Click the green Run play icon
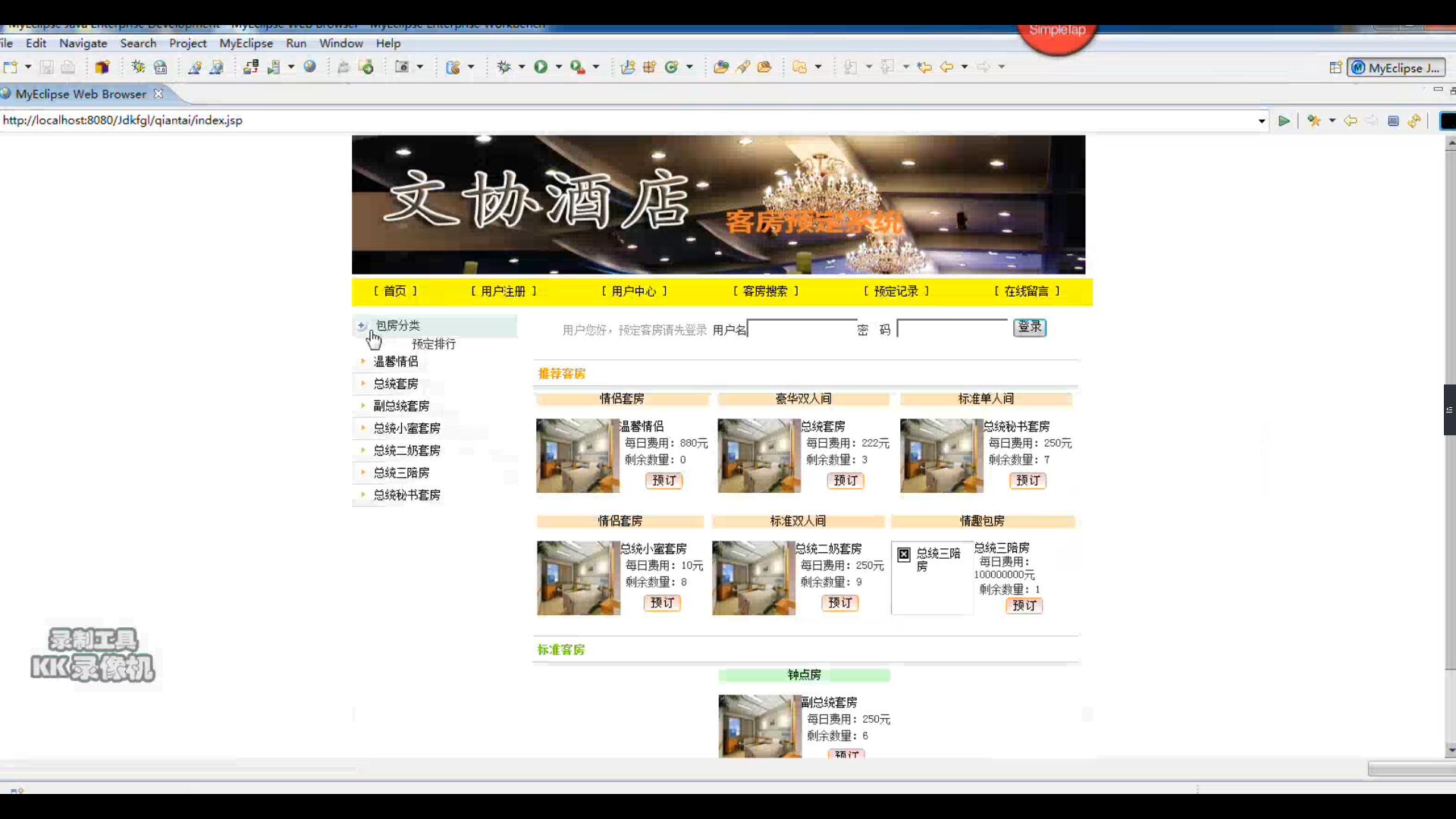This screenshot has height=819, width=1456. pos(541,67)
